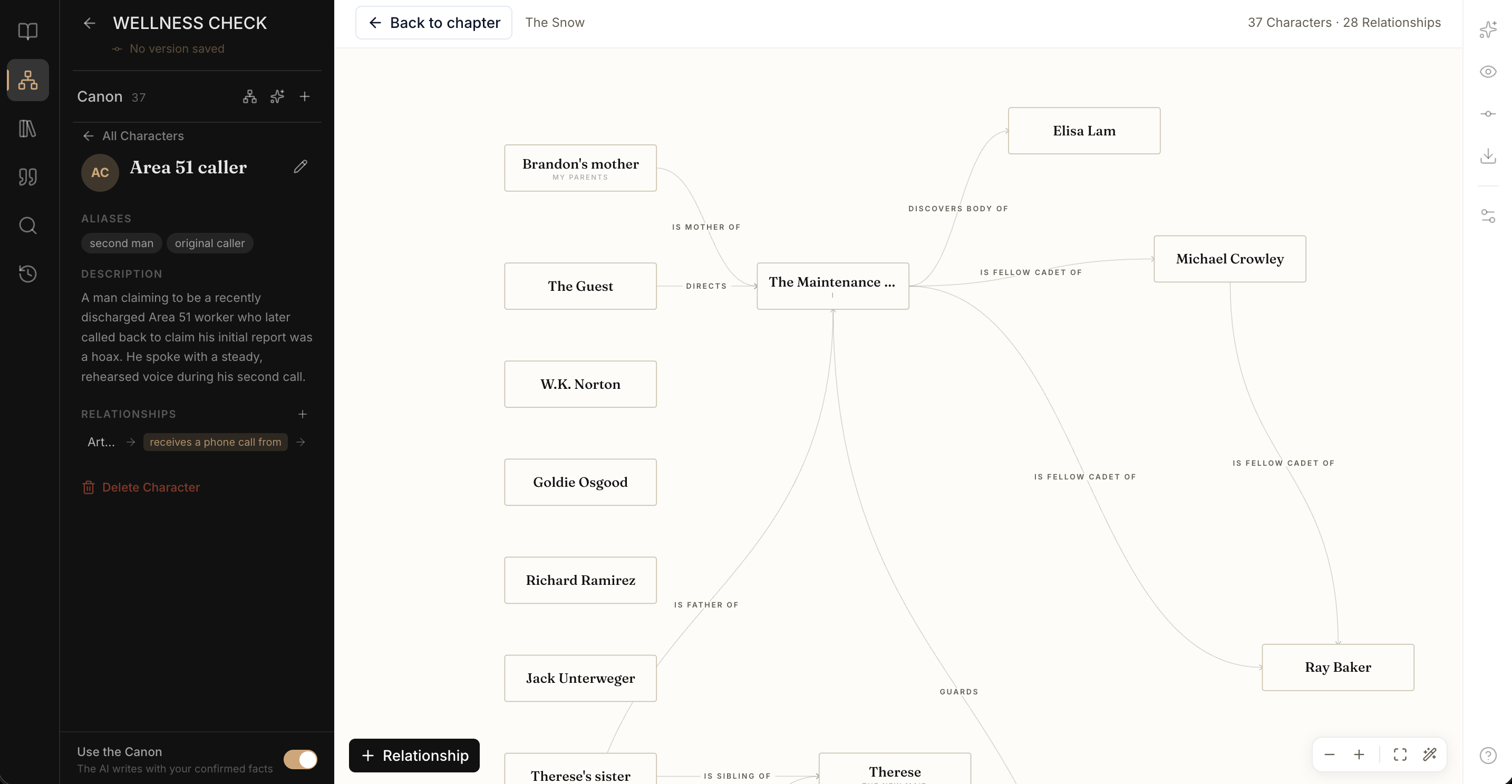Follow the relationship arrow after phone call tag
This screenshot has width=1512, height=784.
coord(301,442)
